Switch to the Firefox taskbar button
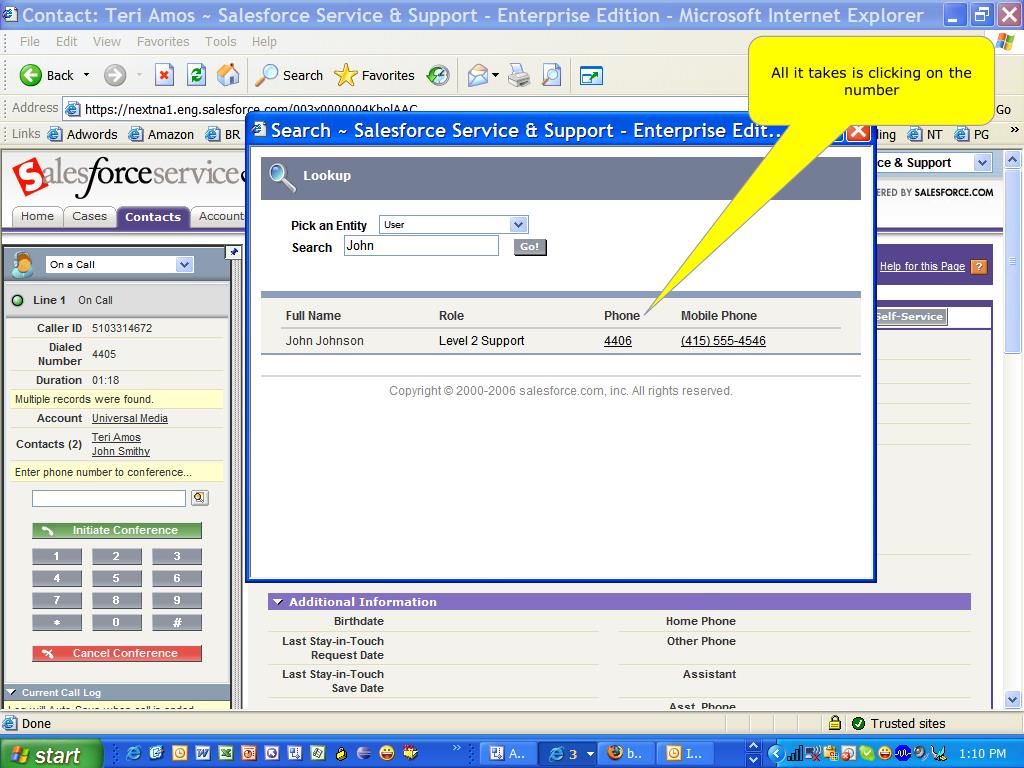 [626, 754]
